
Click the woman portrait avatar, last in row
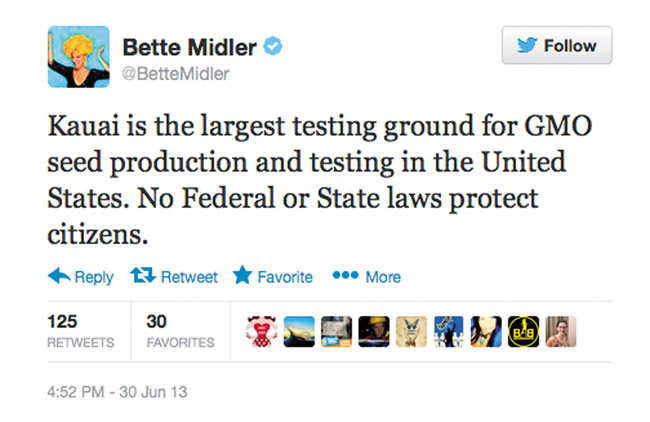tap(561, 332)
